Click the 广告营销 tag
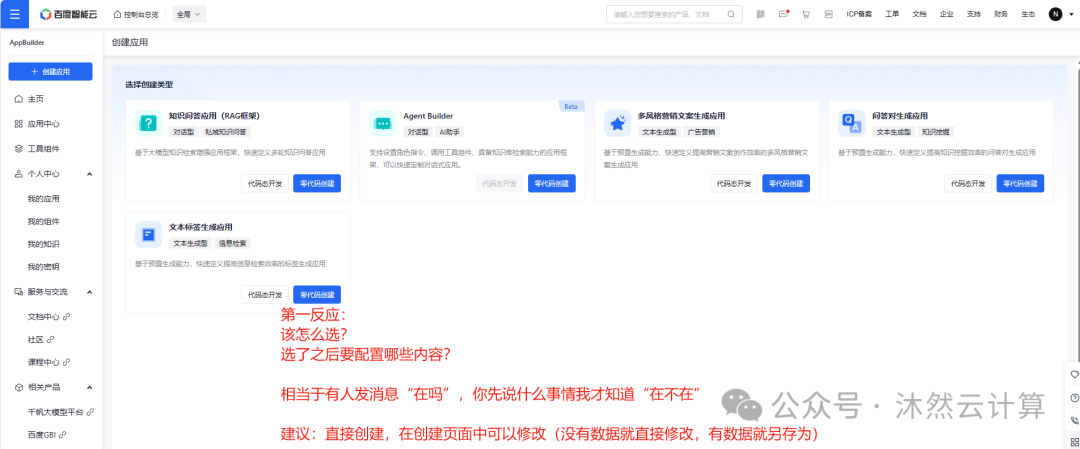This screenshot has height=449, width=1080. 701,132
